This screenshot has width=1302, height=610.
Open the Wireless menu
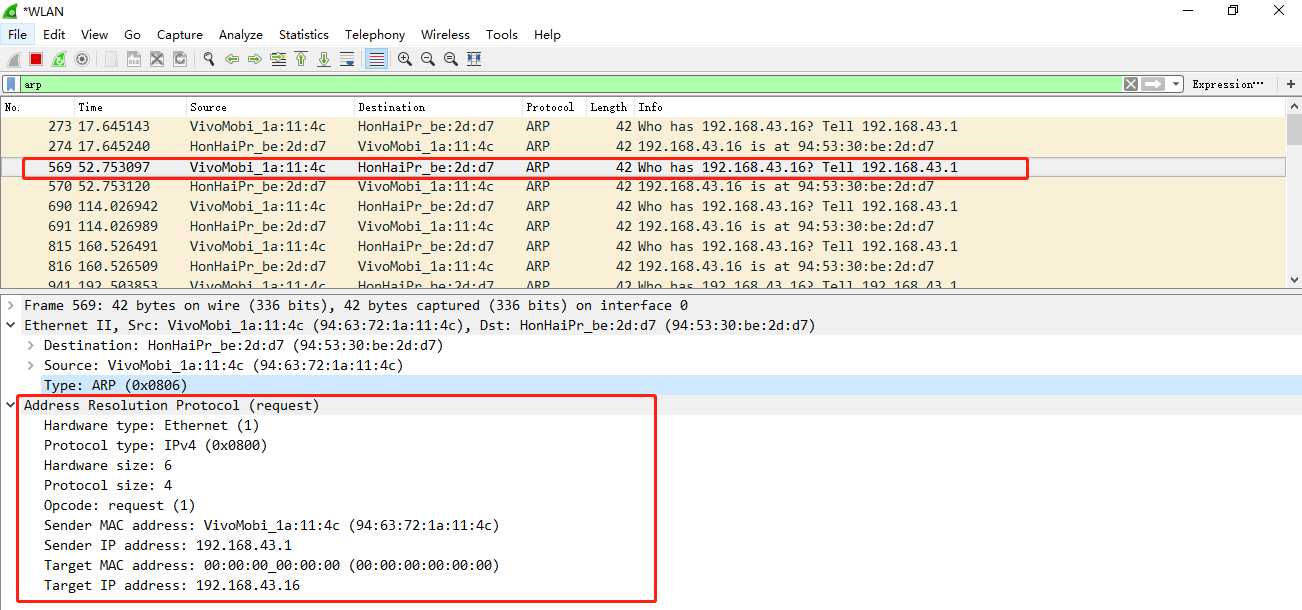point(445,34)
